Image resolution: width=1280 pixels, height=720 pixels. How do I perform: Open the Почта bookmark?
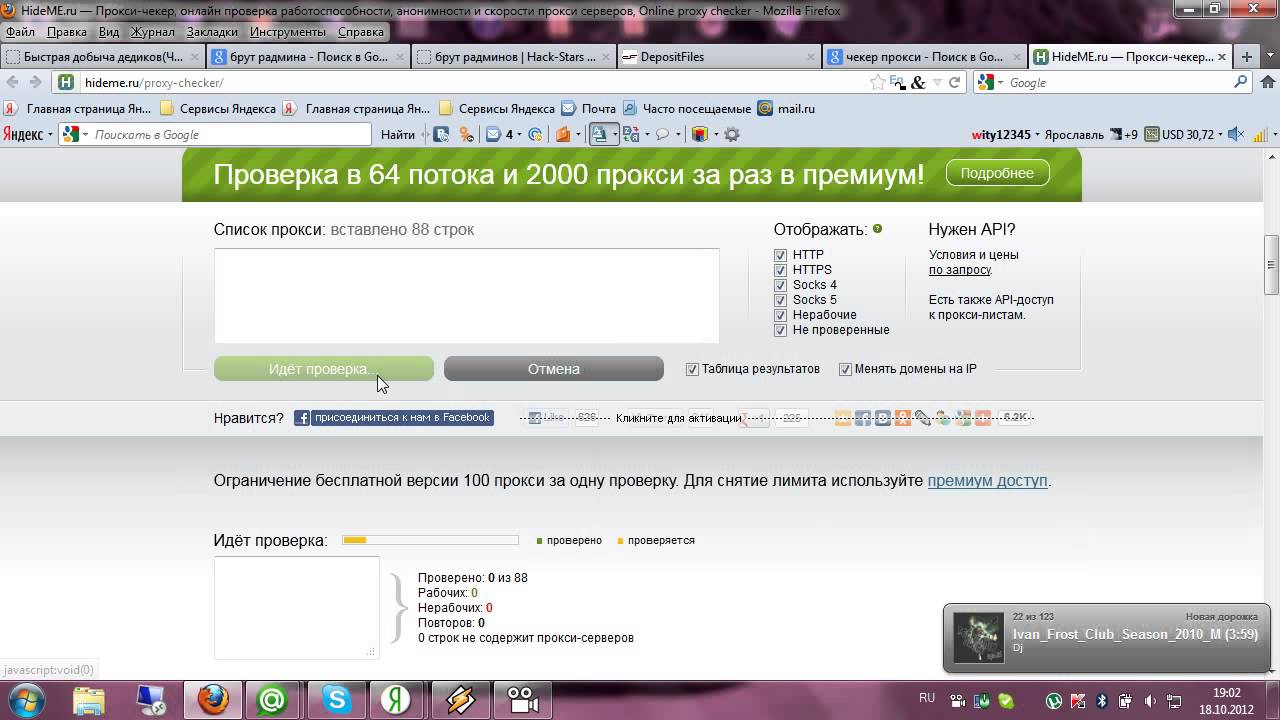point(589,108)
